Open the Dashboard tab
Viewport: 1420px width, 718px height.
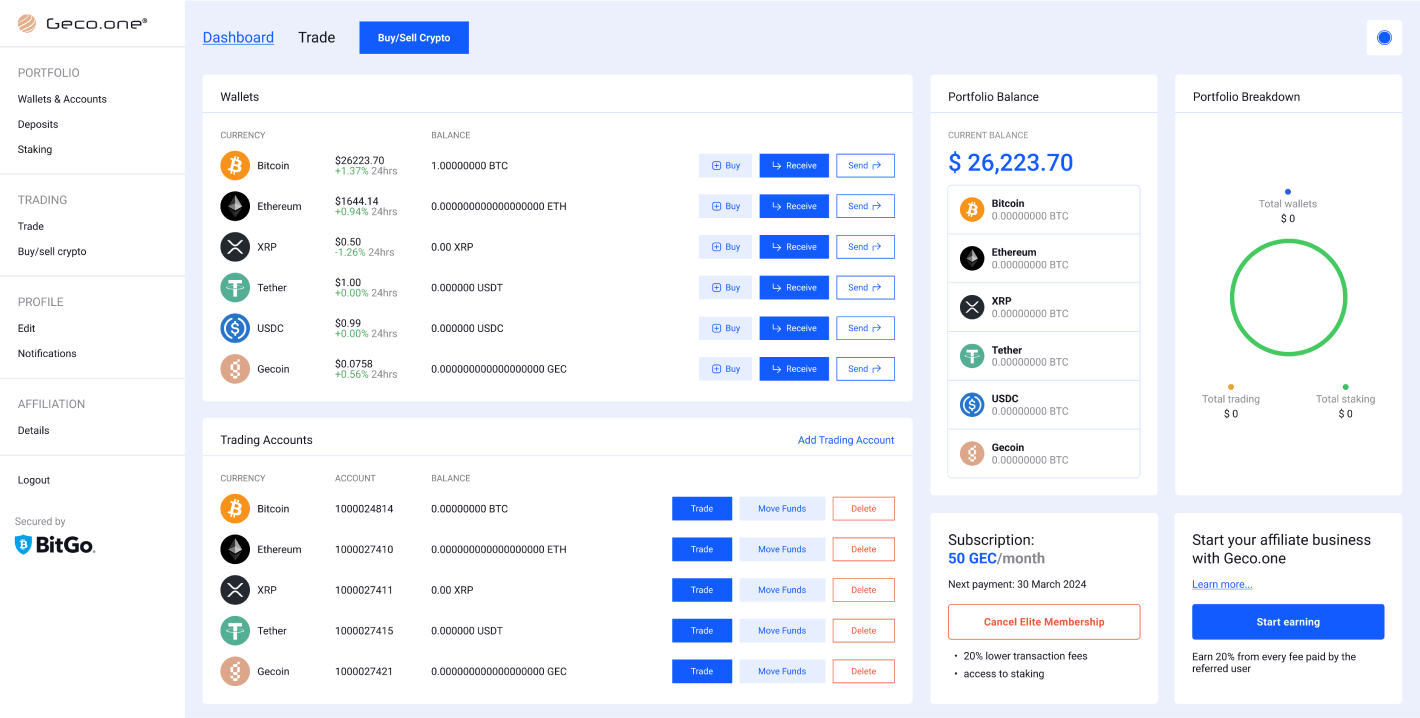238,37
